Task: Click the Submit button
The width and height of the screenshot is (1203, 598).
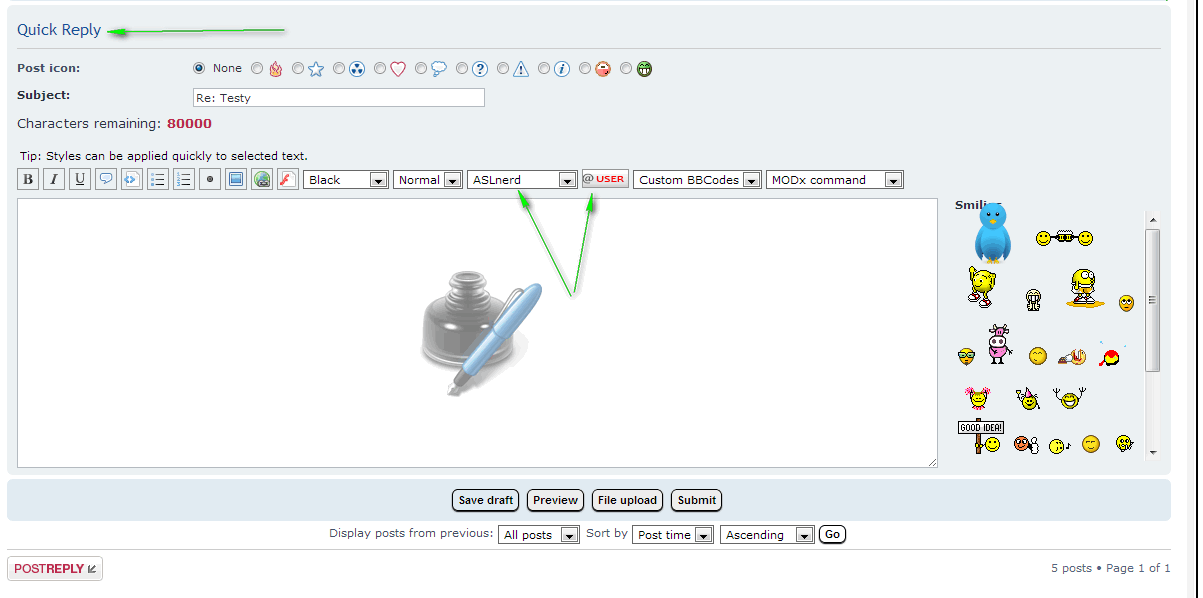Action: [696, 500]
